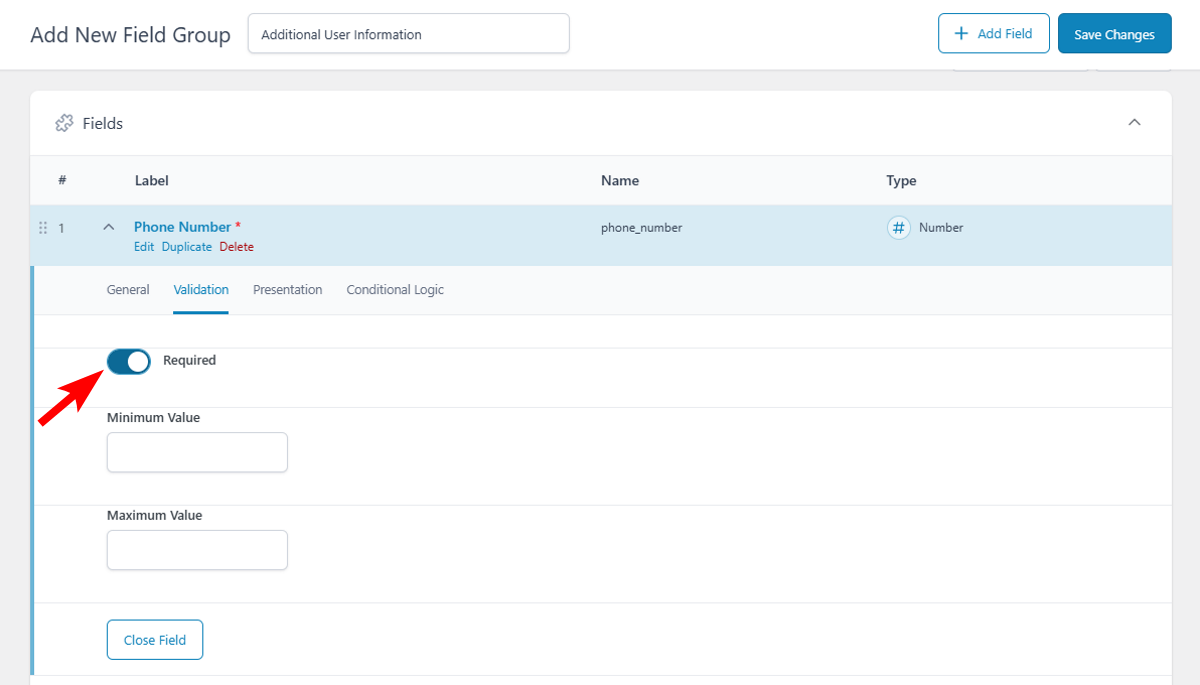Viewport: 1200px width, 685px height.
Task: Click the puzzle piece icon beside Fields
Action: pos(64,123)
